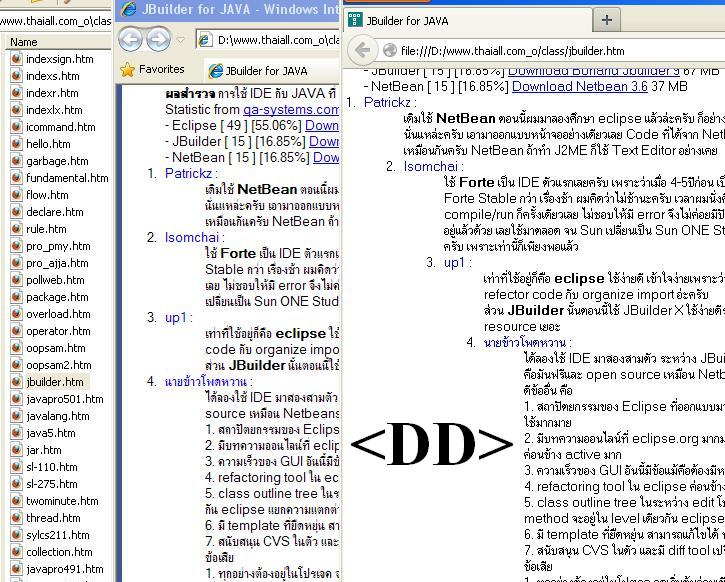
Task: Select the file indexlx.htm
Action: click(x=54, y=110)
